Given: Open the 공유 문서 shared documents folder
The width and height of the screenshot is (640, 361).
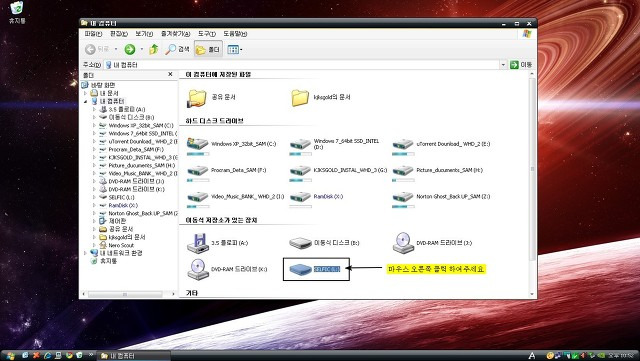Looking at the screenshot, I should click(197, 98).
